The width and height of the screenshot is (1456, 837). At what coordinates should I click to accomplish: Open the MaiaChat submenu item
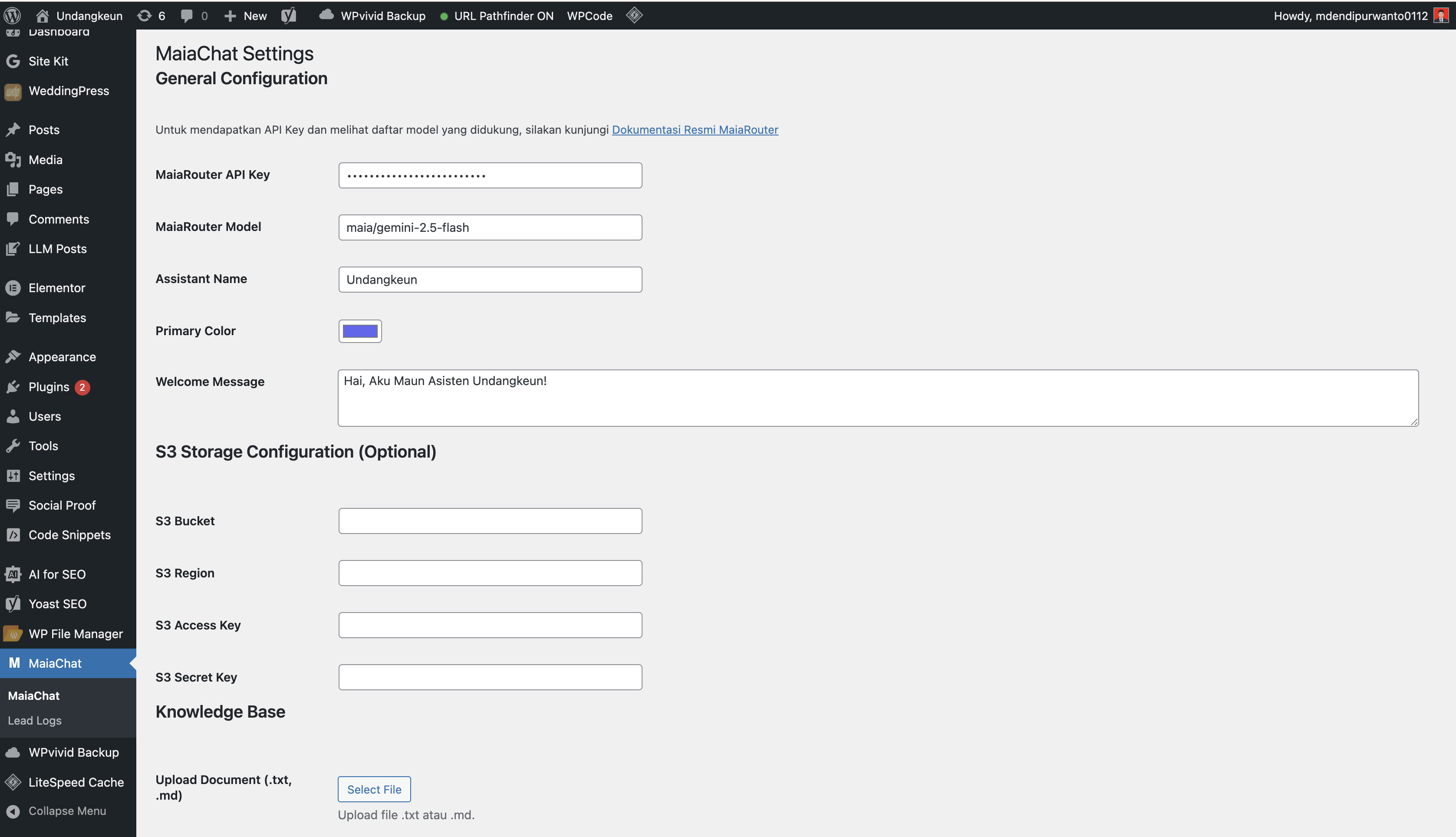[x=34, y=695]
